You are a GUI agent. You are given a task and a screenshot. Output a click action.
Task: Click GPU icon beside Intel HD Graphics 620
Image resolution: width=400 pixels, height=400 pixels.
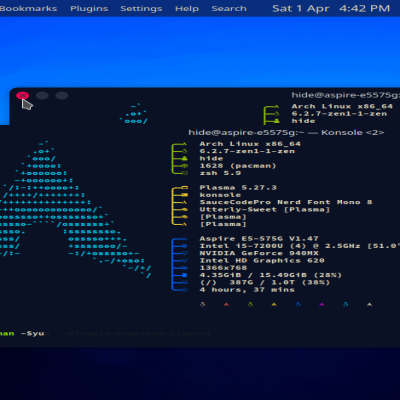(184, 261)
